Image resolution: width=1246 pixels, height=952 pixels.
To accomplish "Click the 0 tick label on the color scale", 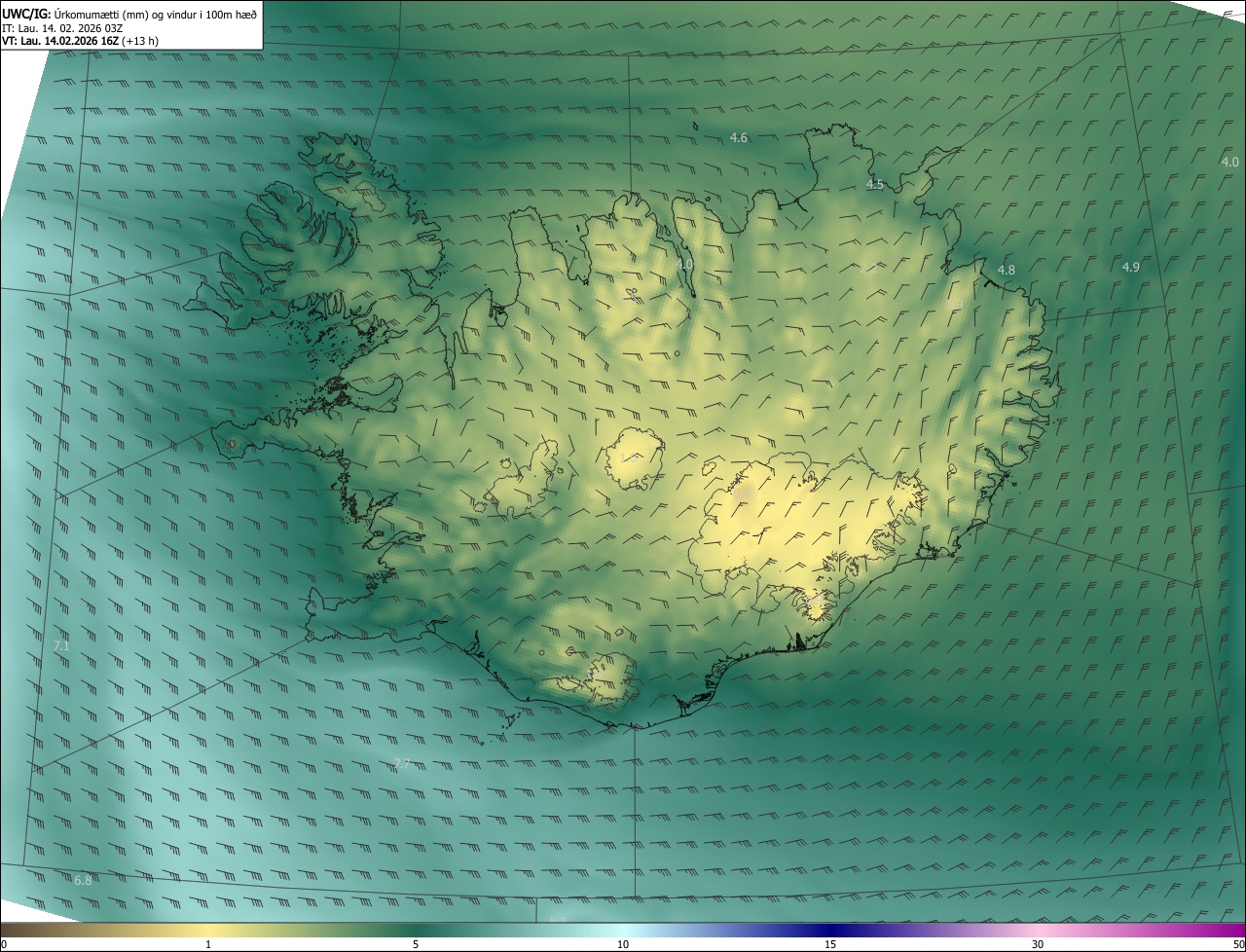I will pos(4,945).
